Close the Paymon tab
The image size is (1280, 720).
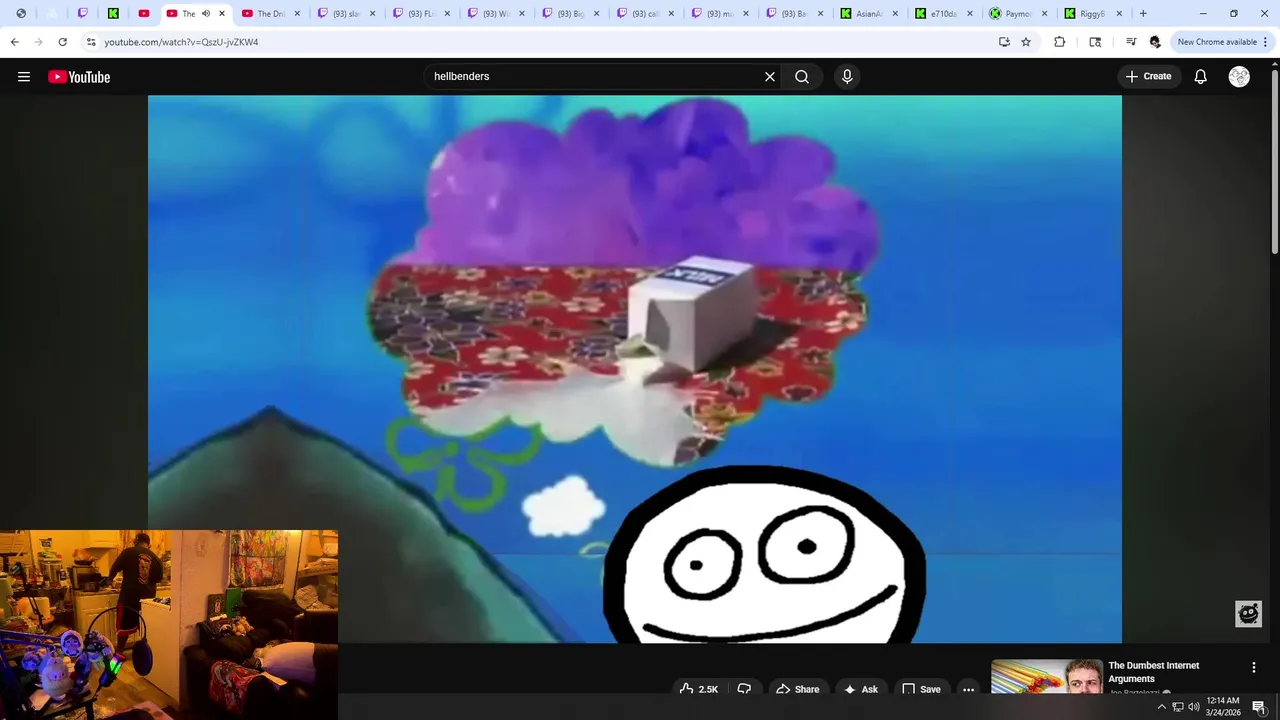coord(1045,14)
